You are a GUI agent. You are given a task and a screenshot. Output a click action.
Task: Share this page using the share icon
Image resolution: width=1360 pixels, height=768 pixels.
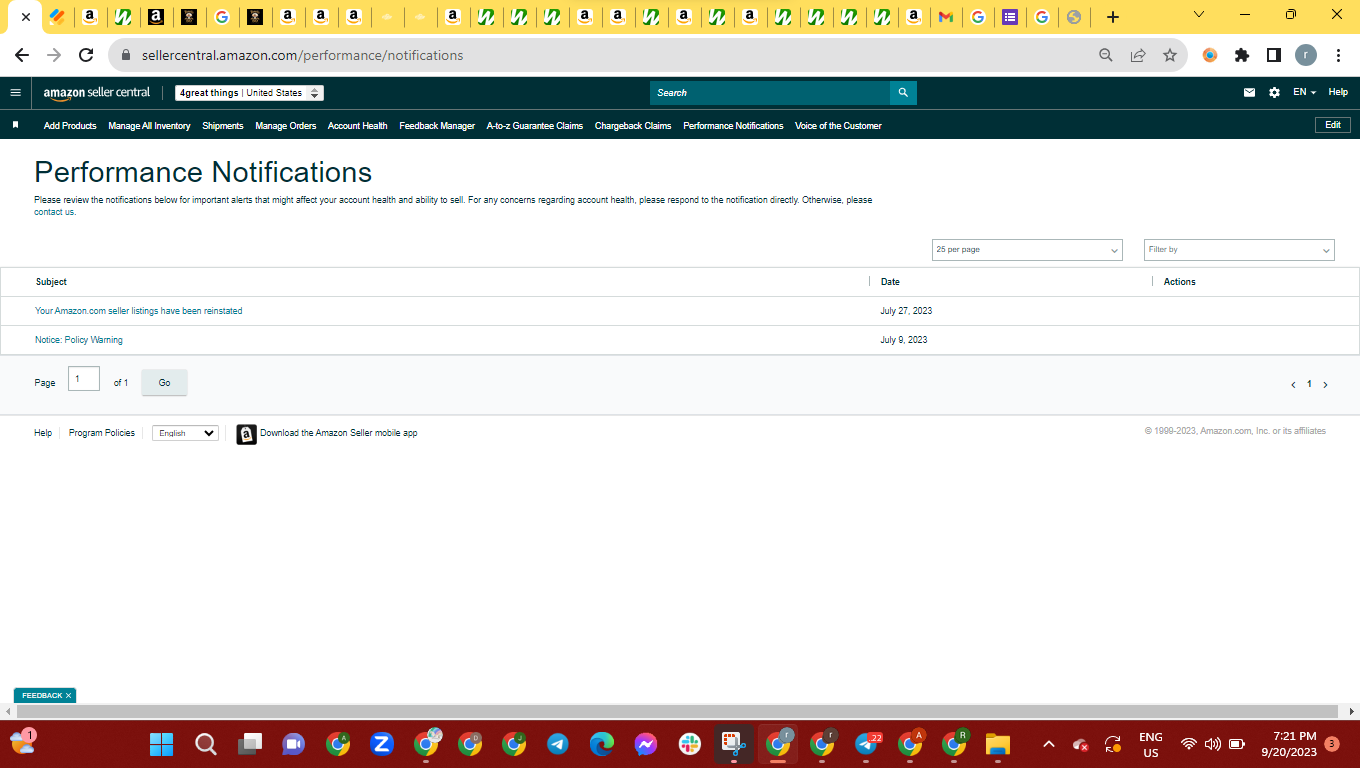coord(1138,55)
